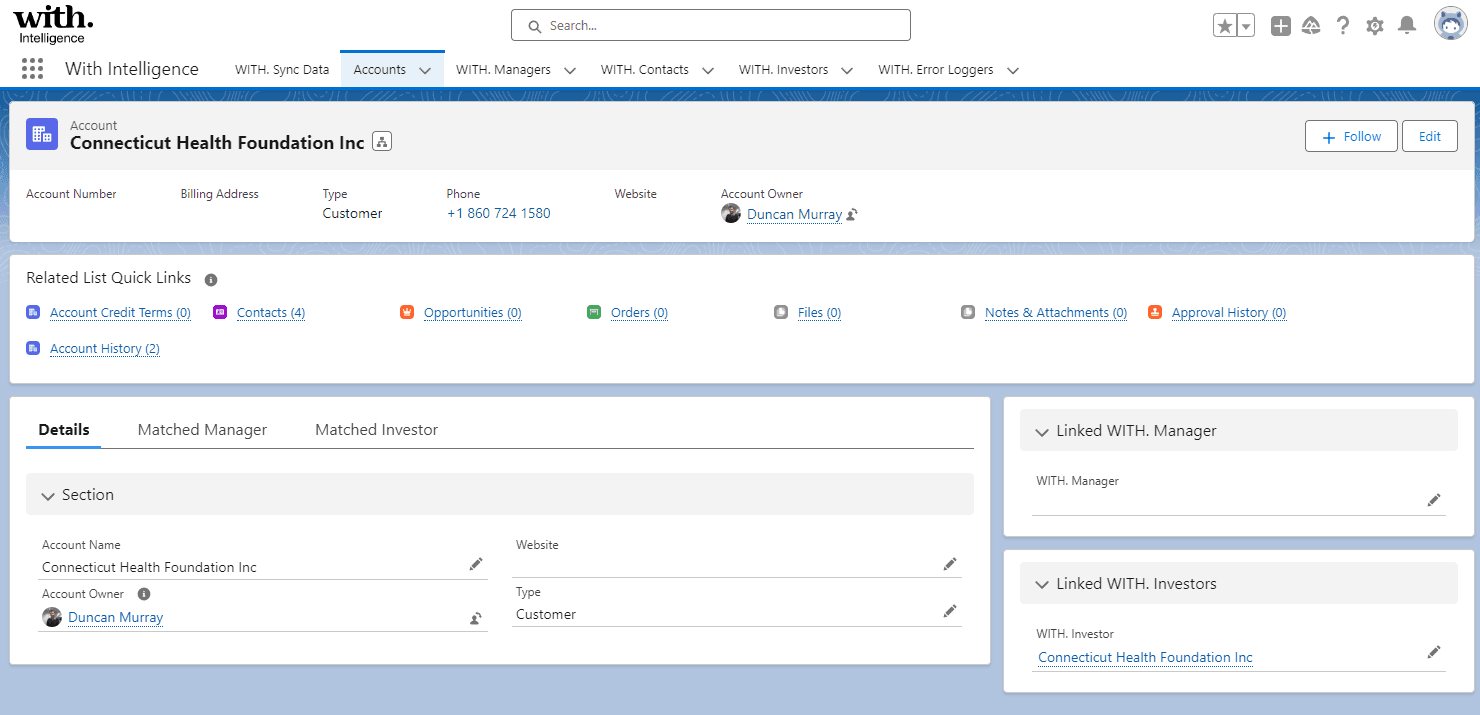Open Account Credit Terms (0) link
1480x715 pixels.
tap(120, 313)
